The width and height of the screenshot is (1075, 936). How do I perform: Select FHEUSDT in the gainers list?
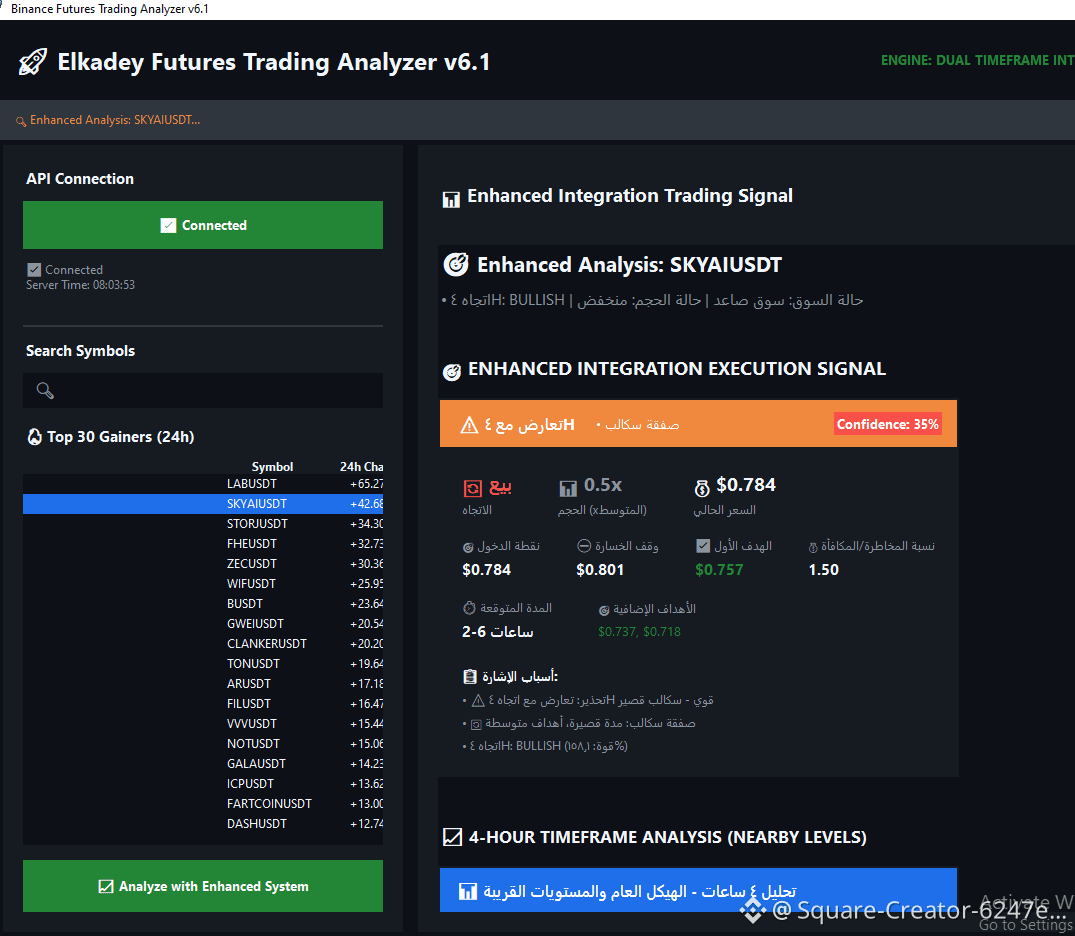point(203,544)
